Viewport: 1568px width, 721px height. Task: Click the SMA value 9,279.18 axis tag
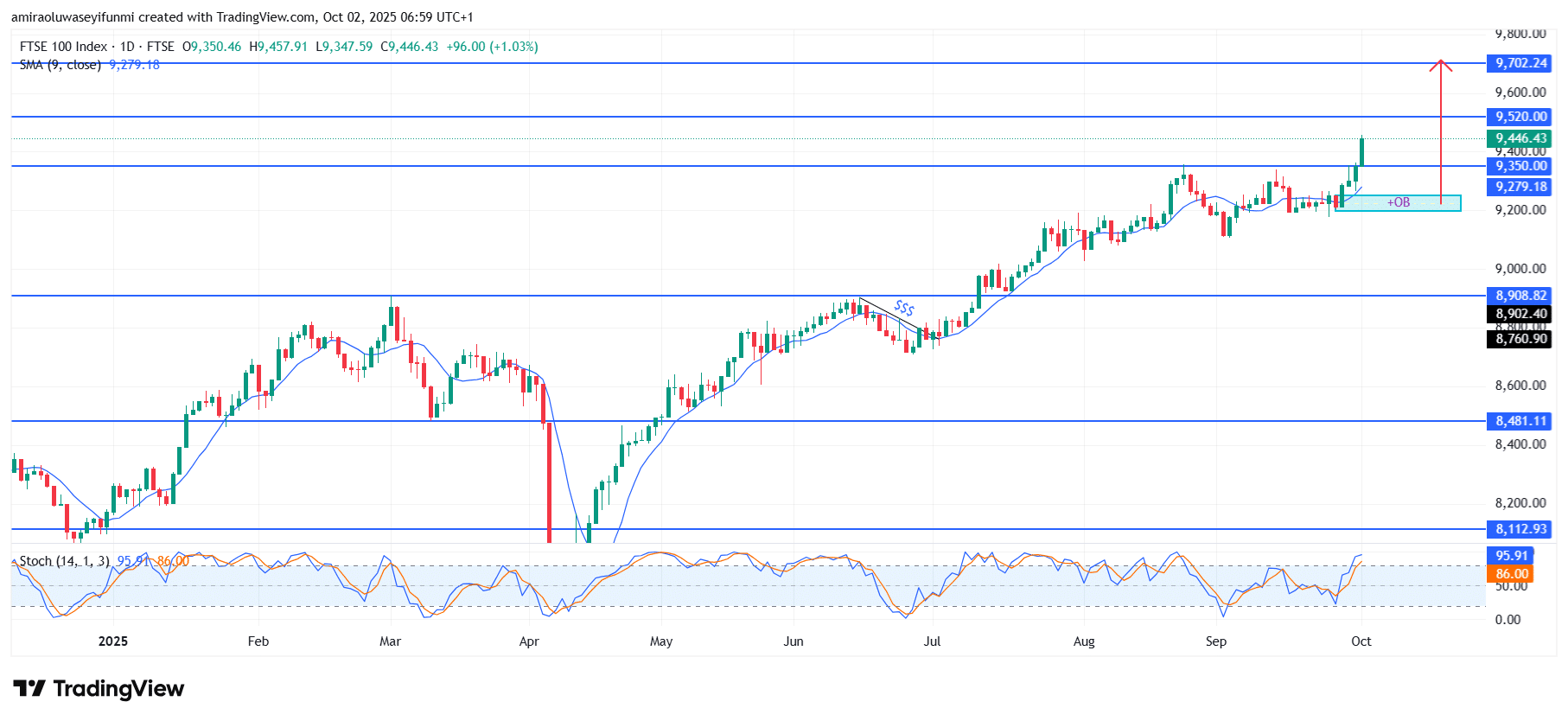point(1520,187)
